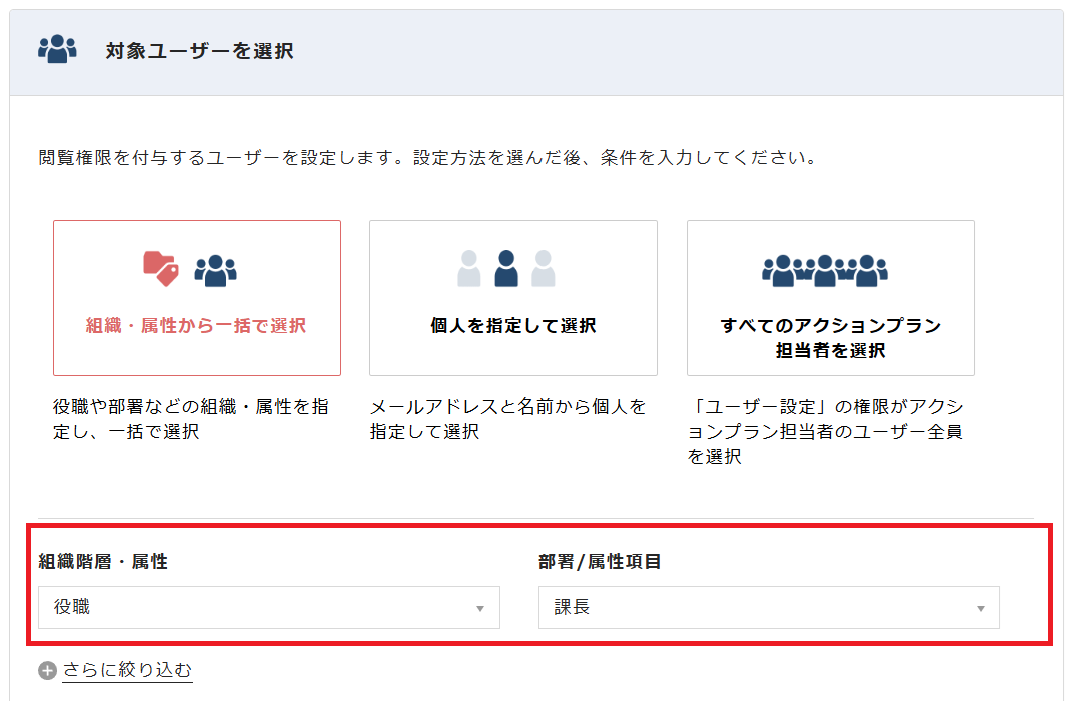Expand the dropdown arrow on the 課長 field
1072x701 pixels.
pyautogui.click(x=980, y=608)
